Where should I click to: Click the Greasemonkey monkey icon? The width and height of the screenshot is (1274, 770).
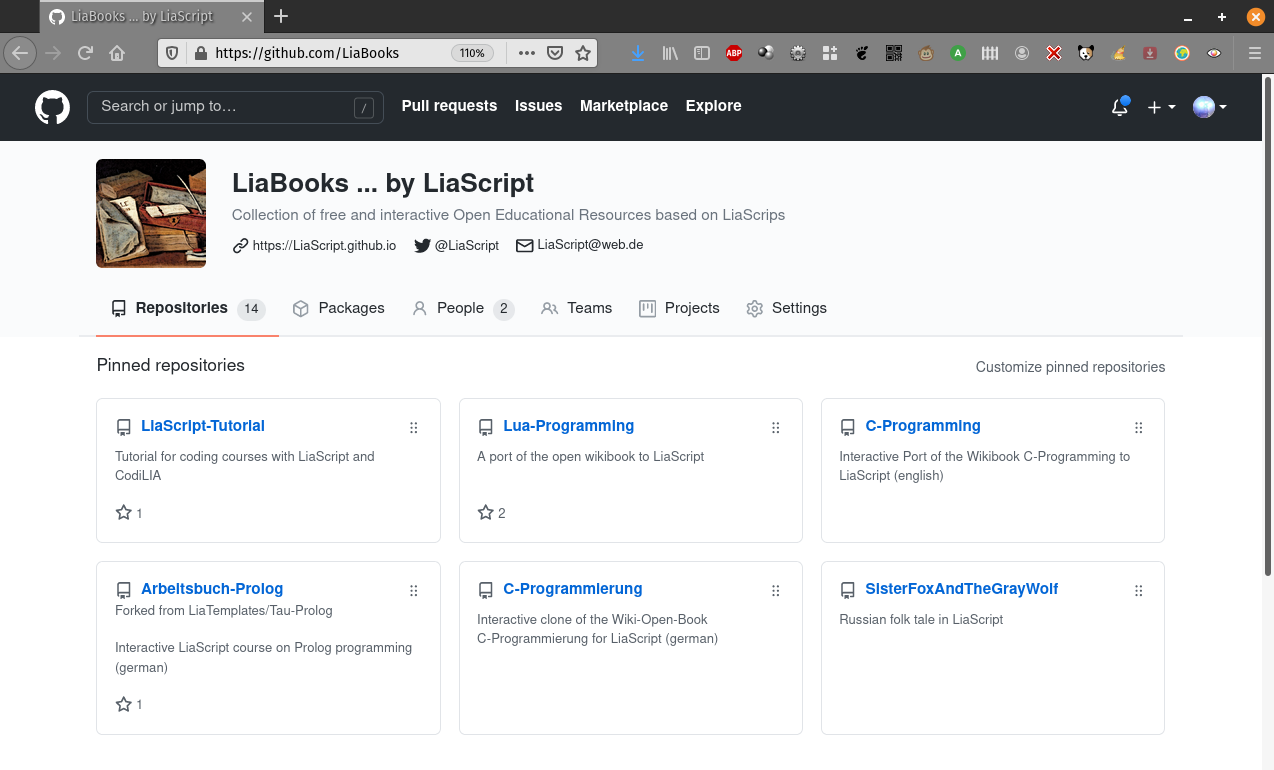926,53
